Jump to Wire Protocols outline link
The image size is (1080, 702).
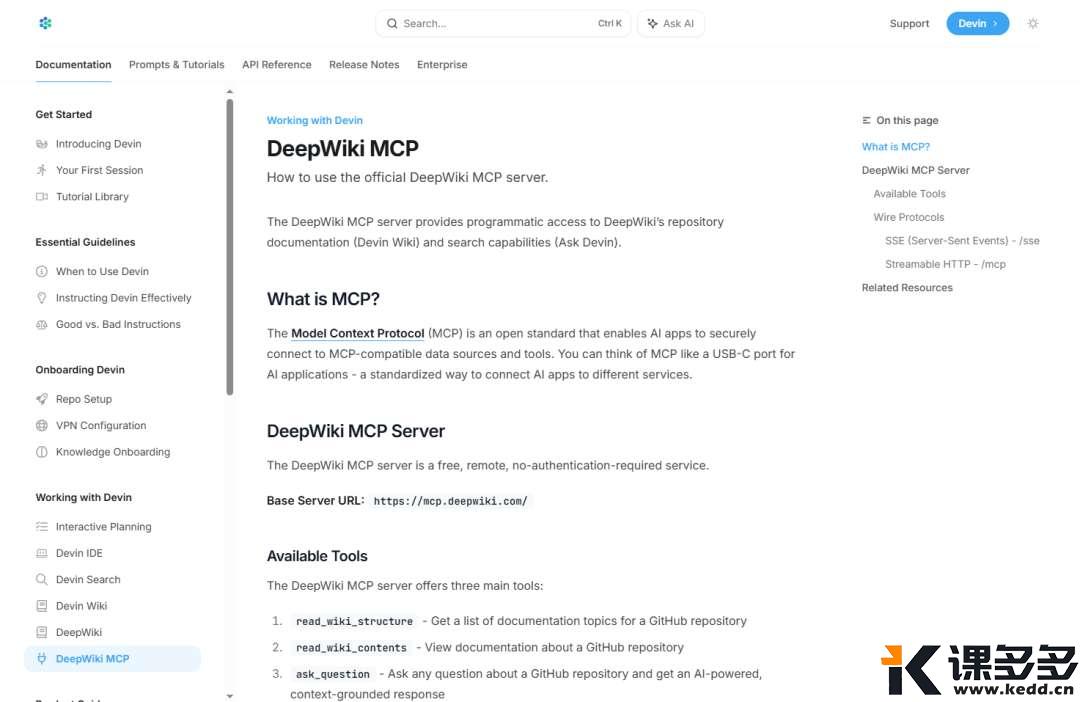(x=908, y=217)
